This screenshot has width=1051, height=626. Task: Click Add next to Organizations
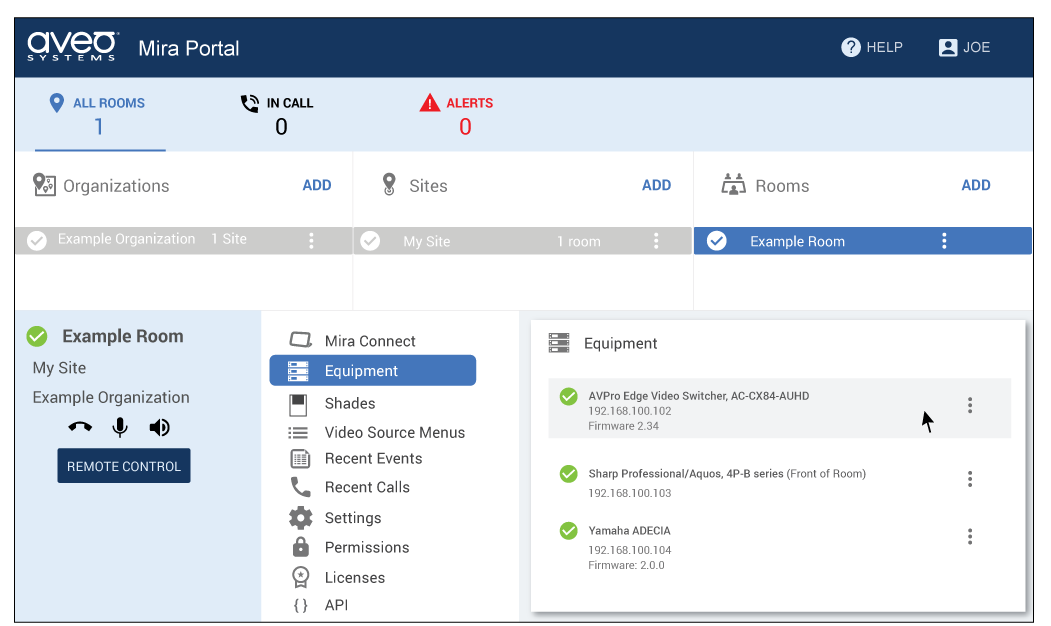pyautogui.click(x=316, y=185)
